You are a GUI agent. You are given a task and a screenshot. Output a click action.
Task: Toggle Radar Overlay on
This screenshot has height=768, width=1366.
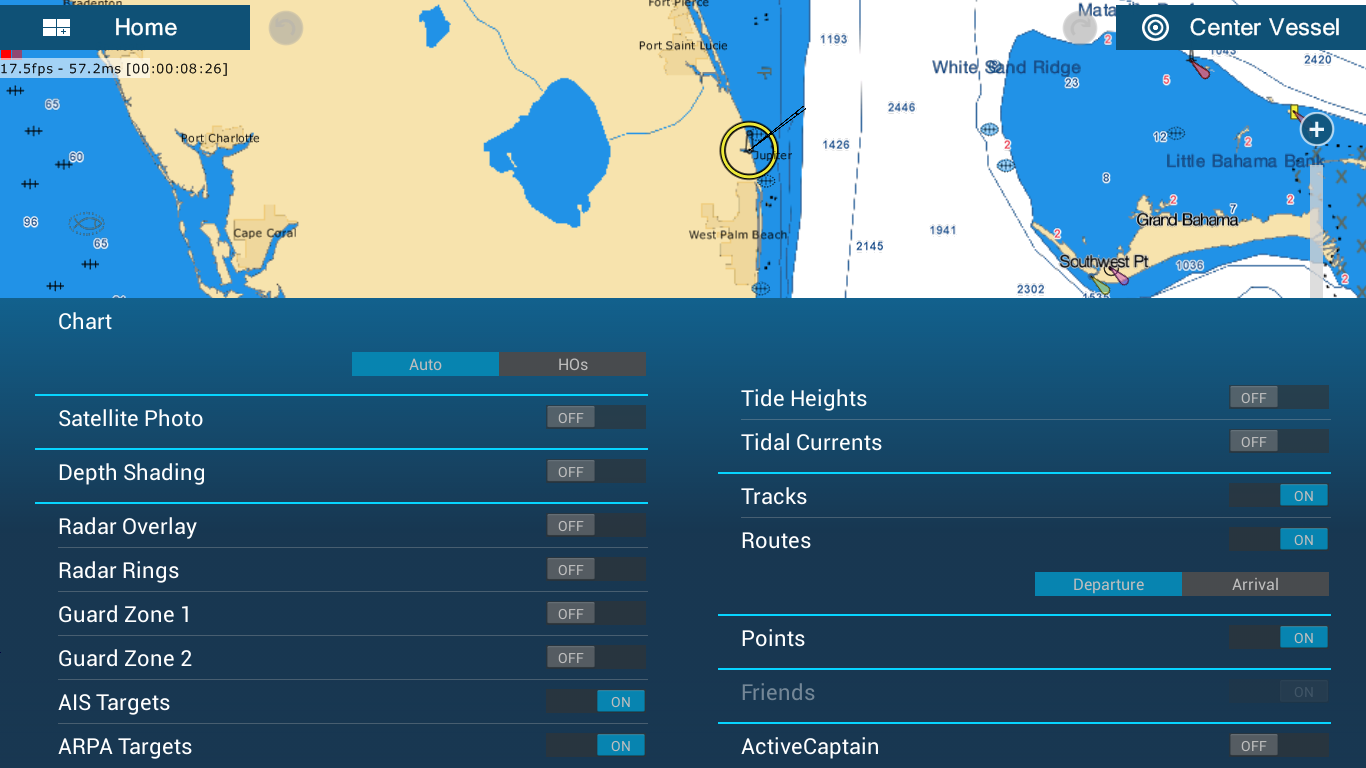pos(595,526)
